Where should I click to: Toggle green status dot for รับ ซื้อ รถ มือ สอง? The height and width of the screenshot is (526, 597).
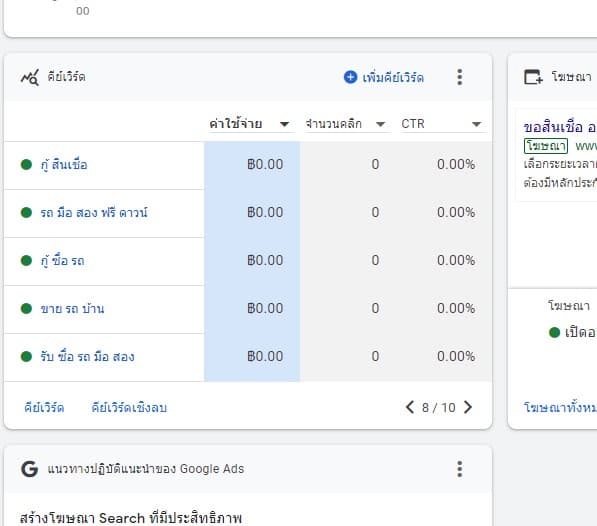click(x=26, y=356)
